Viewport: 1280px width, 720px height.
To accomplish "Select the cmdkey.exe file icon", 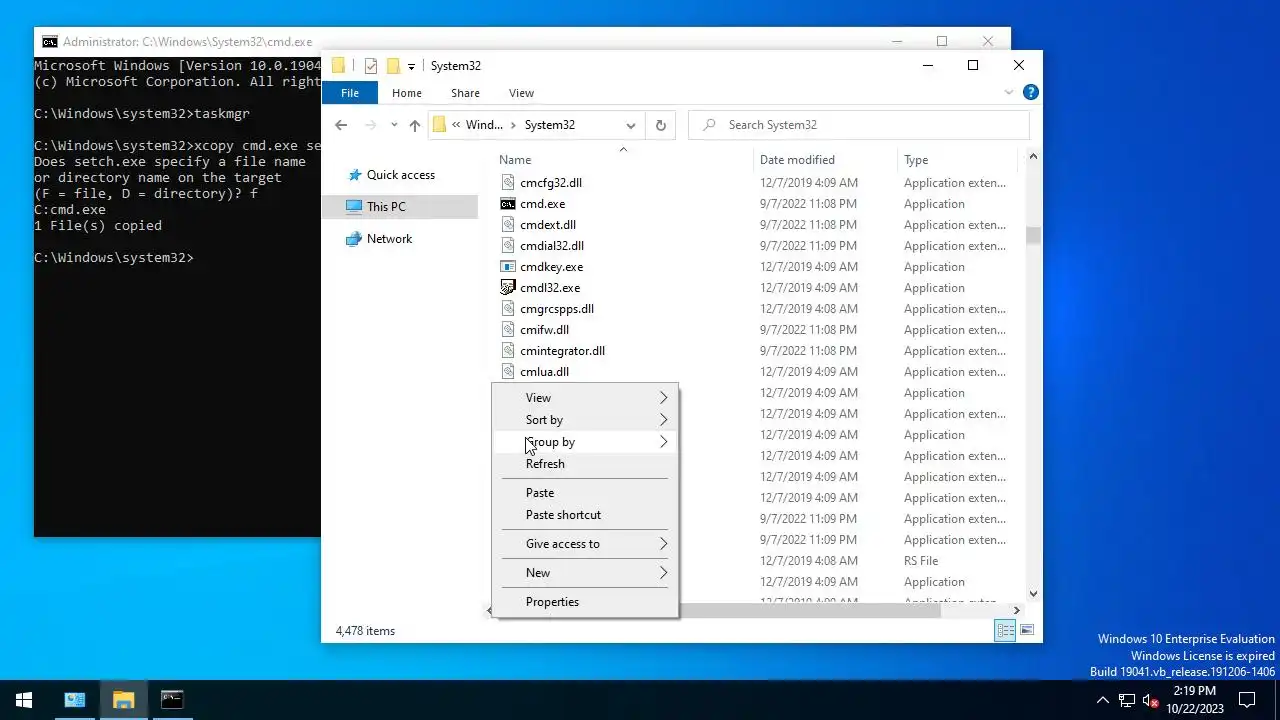I will [508, 267].
